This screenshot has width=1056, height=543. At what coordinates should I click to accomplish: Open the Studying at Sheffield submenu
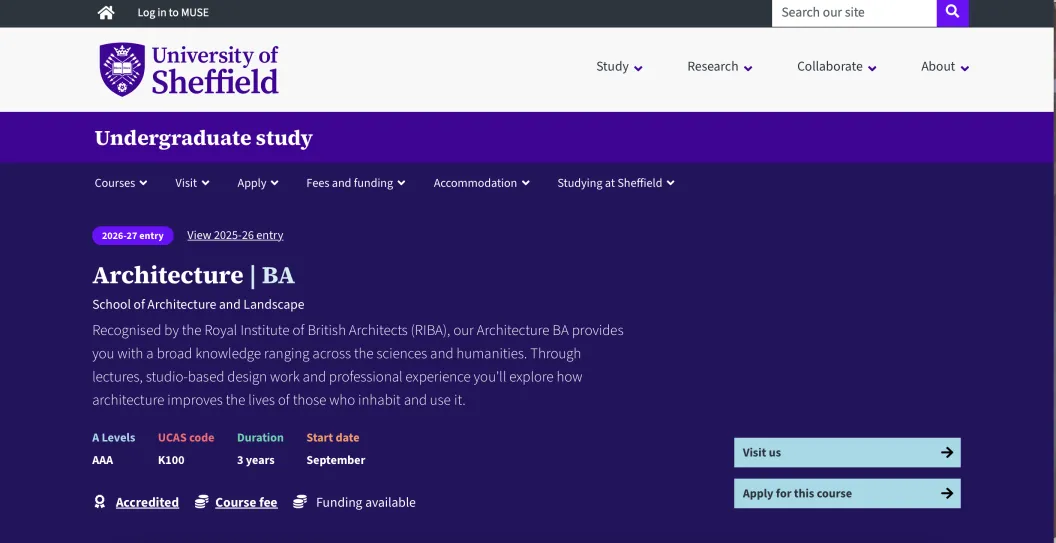(616, 183)
